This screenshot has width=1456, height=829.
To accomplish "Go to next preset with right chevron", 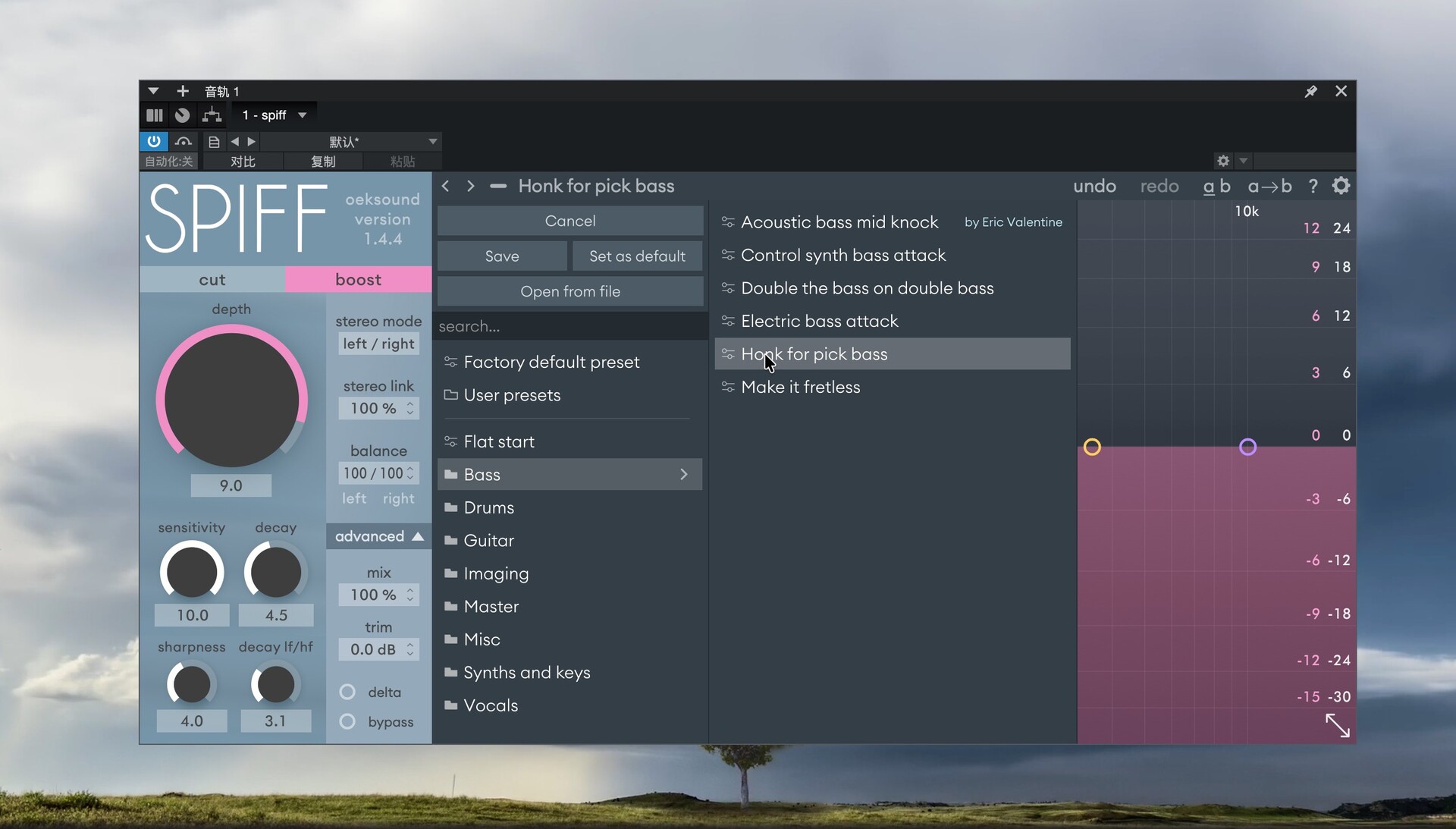I will click(471, 186).
